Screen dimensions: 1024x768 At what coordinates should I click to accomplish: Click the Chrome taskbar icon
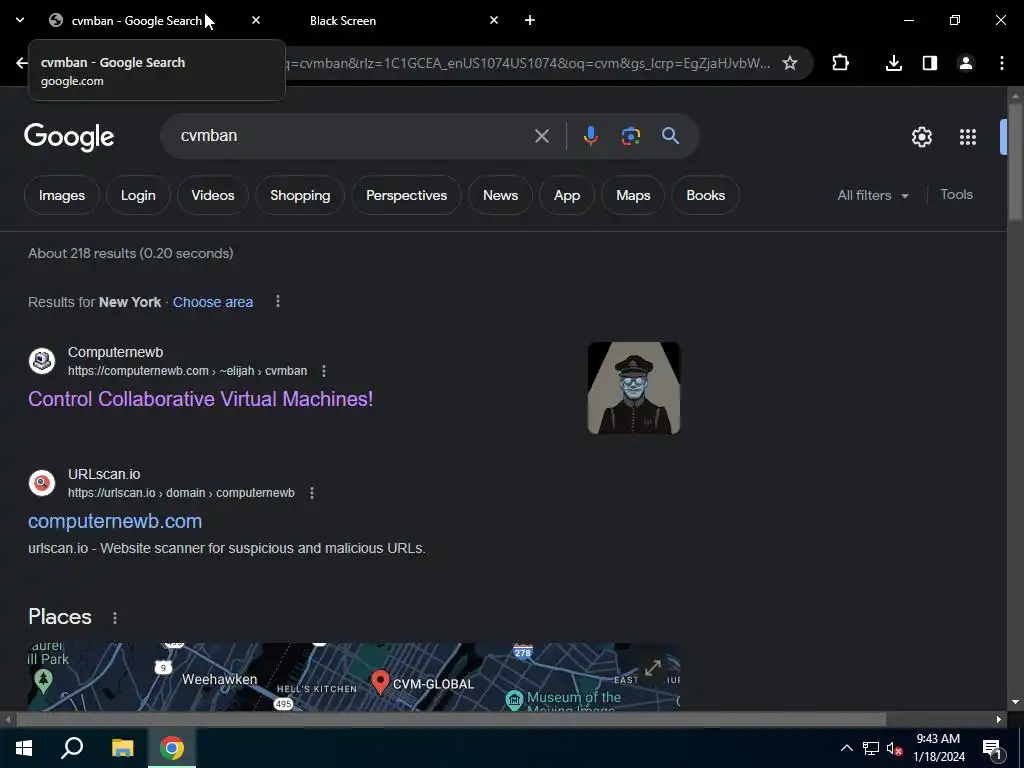point(172,748)
